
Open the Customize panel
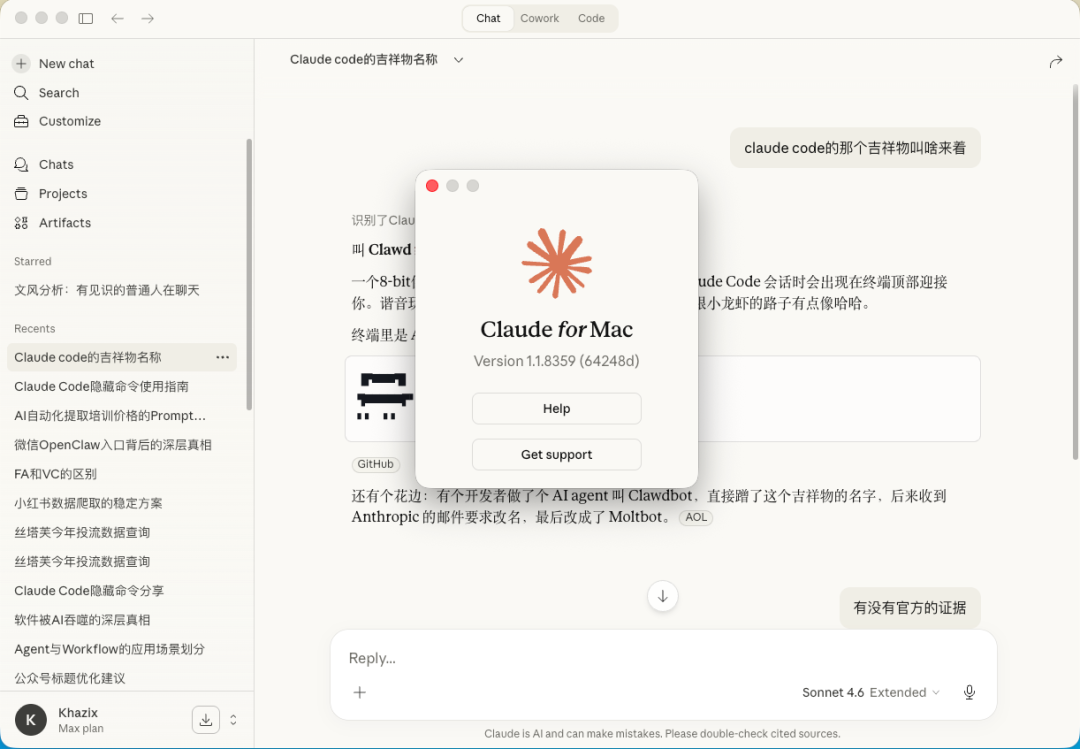[x=70, y=121]
